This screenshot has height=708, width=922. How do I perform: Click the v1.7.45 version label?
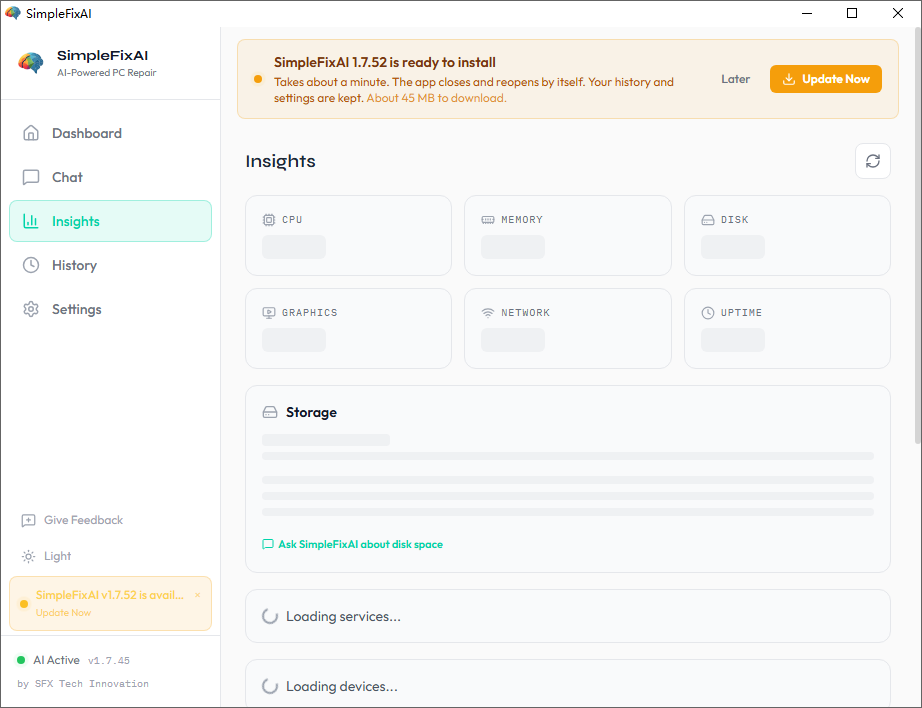[109, 661]
